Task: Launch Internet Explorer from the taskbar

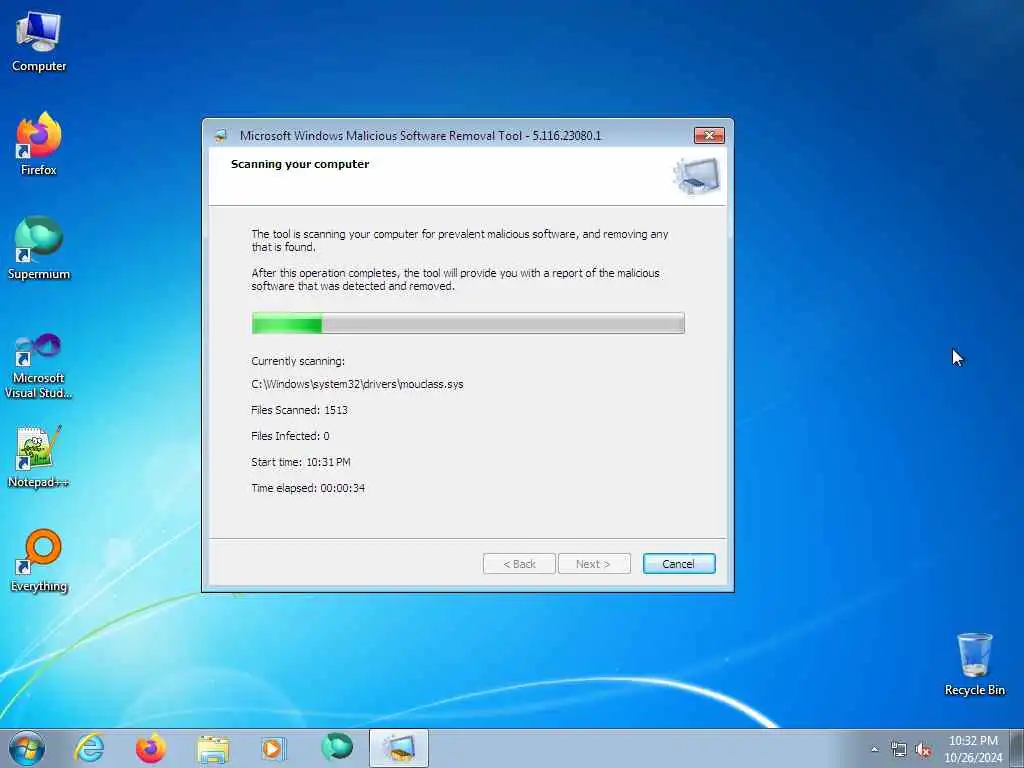Action: tap(89, 748)
